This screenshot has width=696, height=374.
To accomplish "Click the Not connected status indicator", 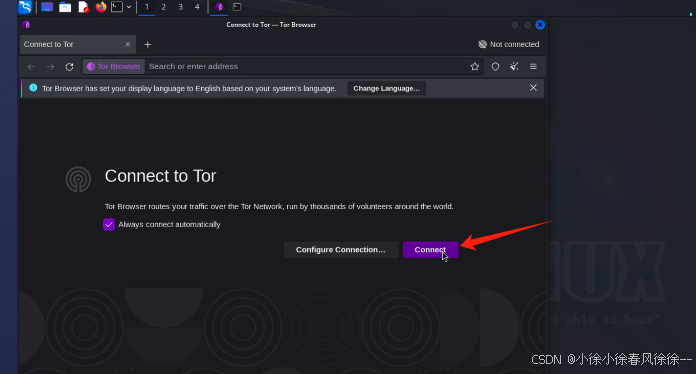I will pos(508,44).
